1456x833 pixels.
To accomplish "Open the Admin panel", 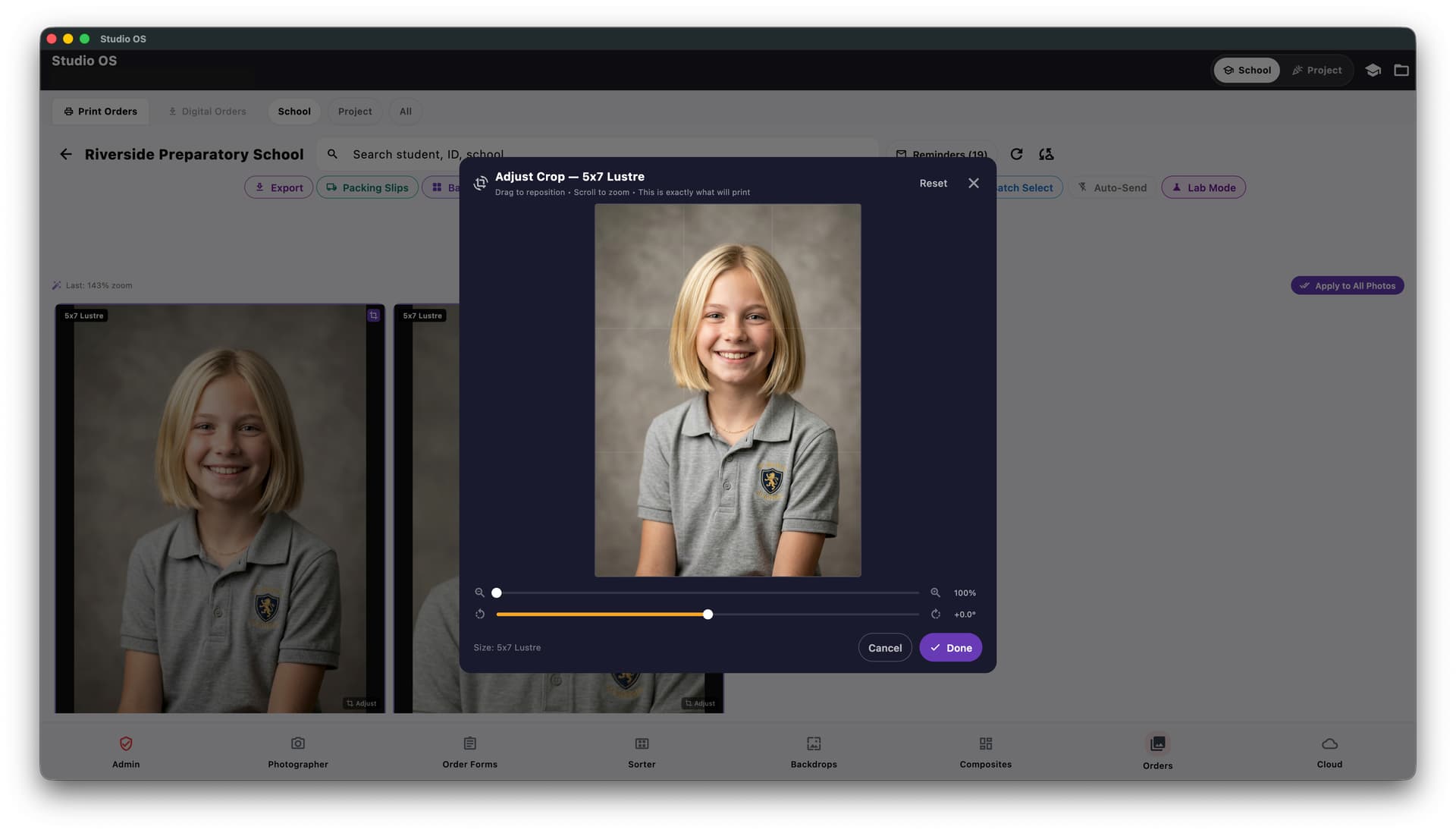I will coord(125,752).
